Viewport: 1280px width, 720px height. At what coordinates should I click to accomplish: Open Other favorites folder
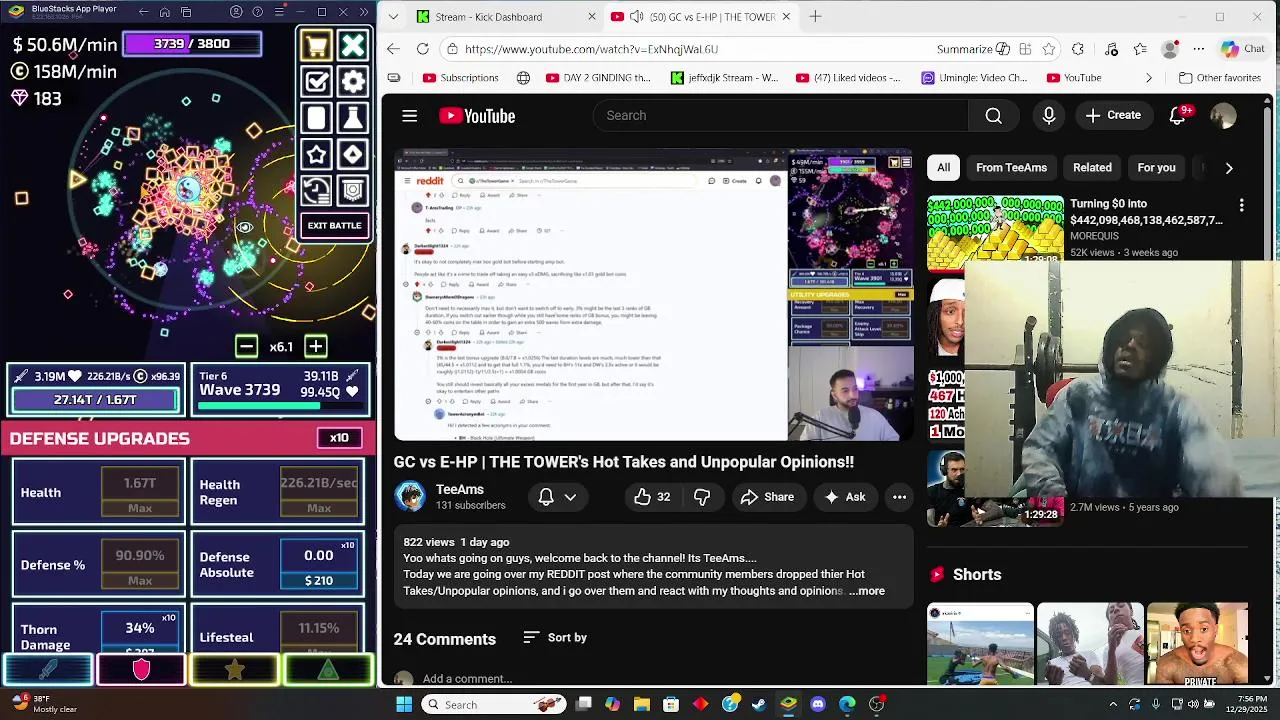coord(1219,78)
